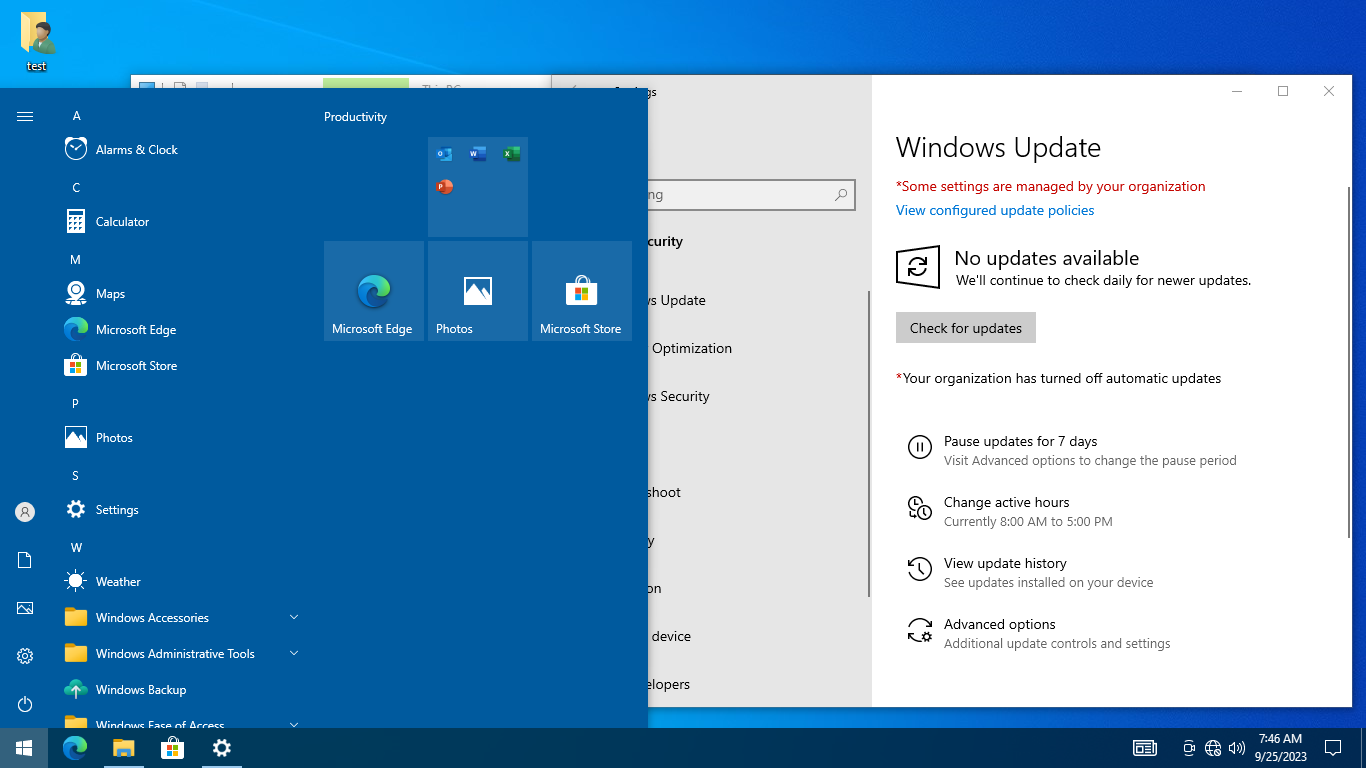The image size is (1366, 768).
Task: Click the Pause updates for 7 days icon
Action: tap(919, 447)
